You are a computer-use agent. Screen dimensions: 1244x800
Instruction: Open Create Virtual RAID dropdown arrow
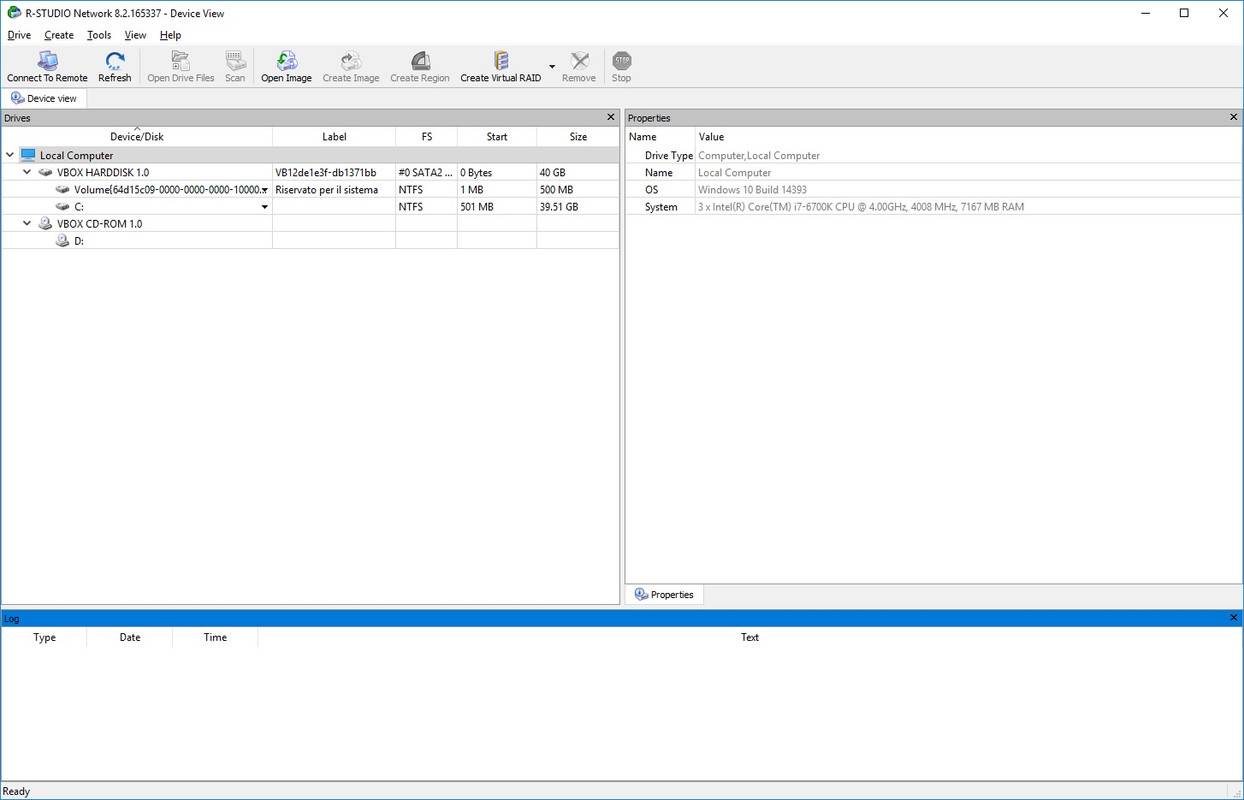[x=552, y=67]
